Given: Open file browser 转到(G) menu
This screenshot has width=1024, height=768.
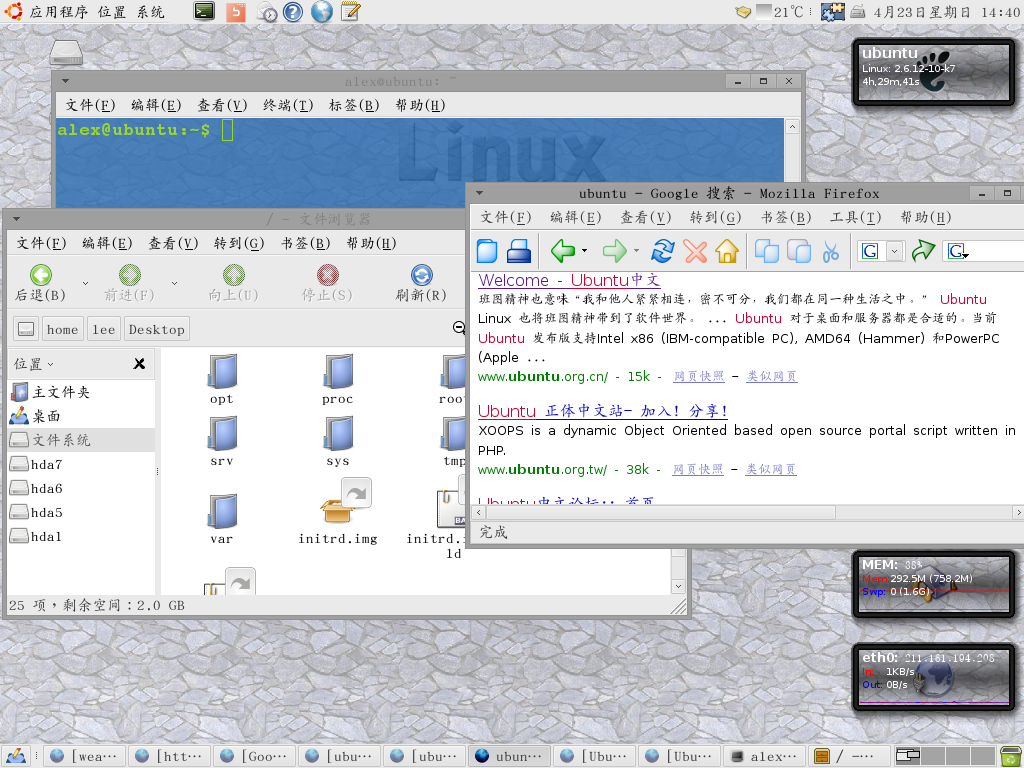Looking at the screenshot, I should click(239, 243).
